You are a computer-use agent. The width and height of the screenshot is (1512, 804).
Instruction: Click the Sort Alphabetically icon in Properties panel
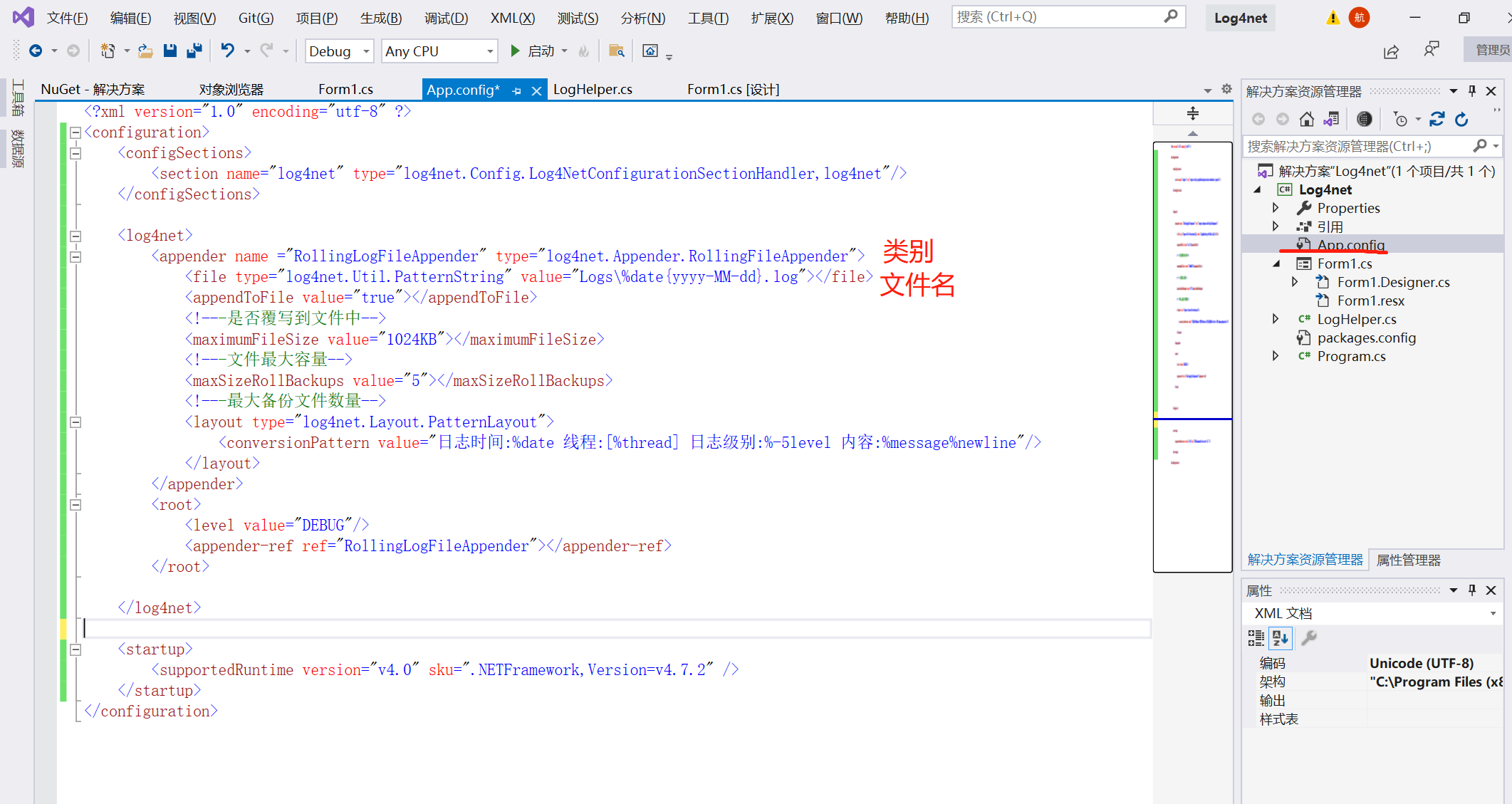pos(1281,638)
